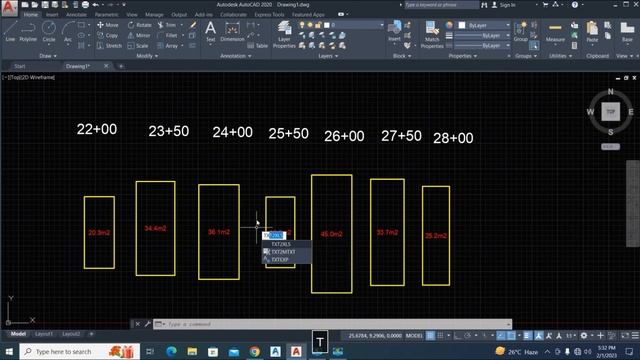The width and height of the screenshot is (640, 360).
Task: Click the TOP face of ViewCube
Action: (x=610, y=111)
